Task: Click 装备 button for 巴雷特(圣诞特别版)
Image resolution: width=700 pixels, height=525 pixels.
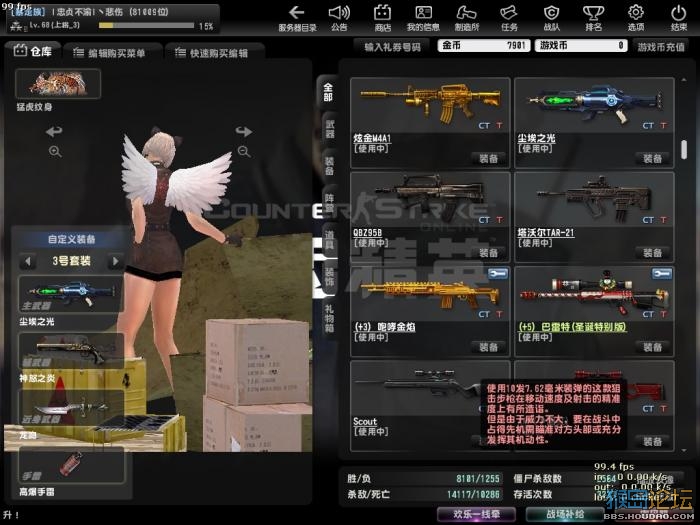Action: (652, 347)
